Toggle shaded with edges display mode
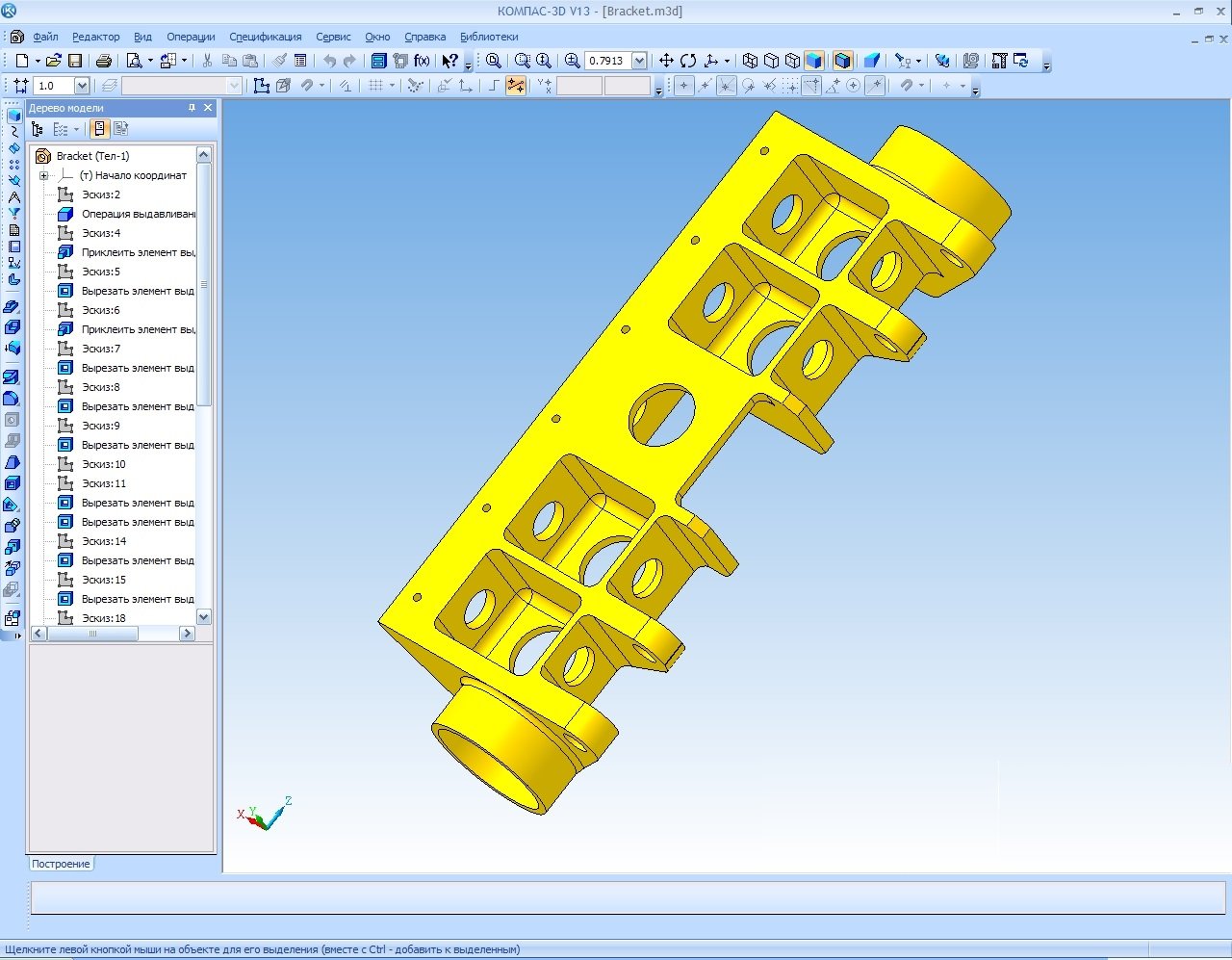The height and width of the screenshot is (960, 1232). 842,61
